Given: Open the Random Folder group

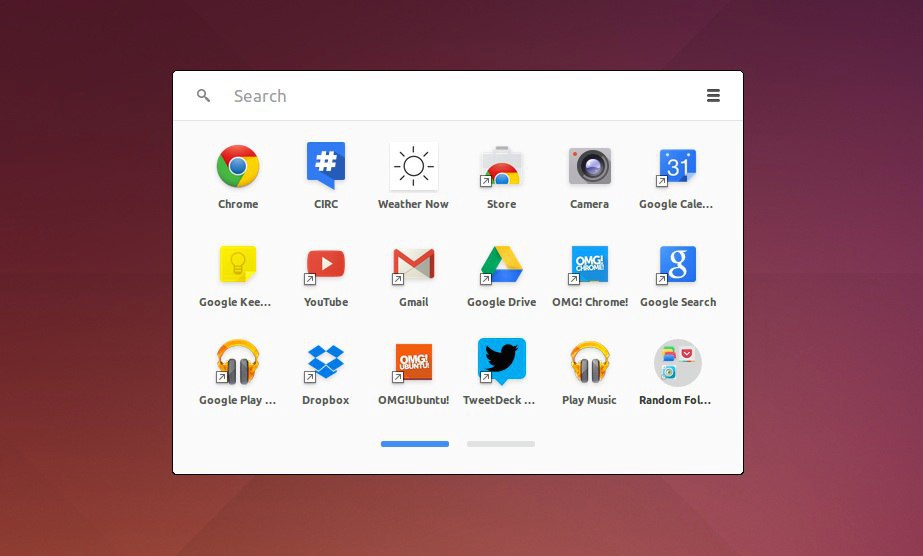Looking at the screenshot, I should tap(678, 362).
